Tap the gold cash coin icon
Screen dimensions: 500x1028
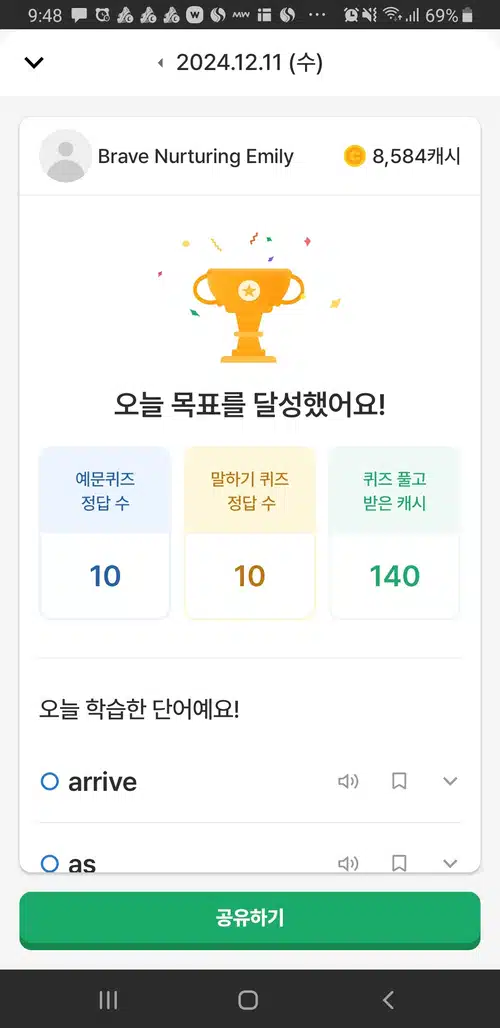point(354,156)
